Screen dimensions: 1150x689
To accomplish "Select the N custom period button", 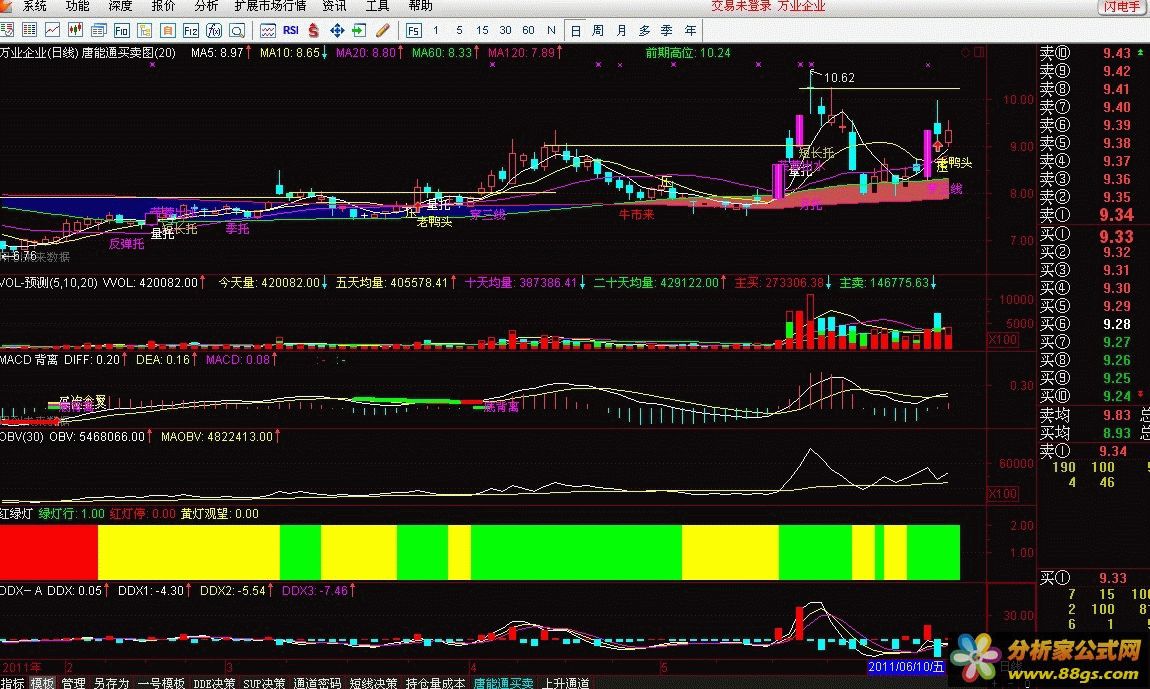I will pos(551,30).
